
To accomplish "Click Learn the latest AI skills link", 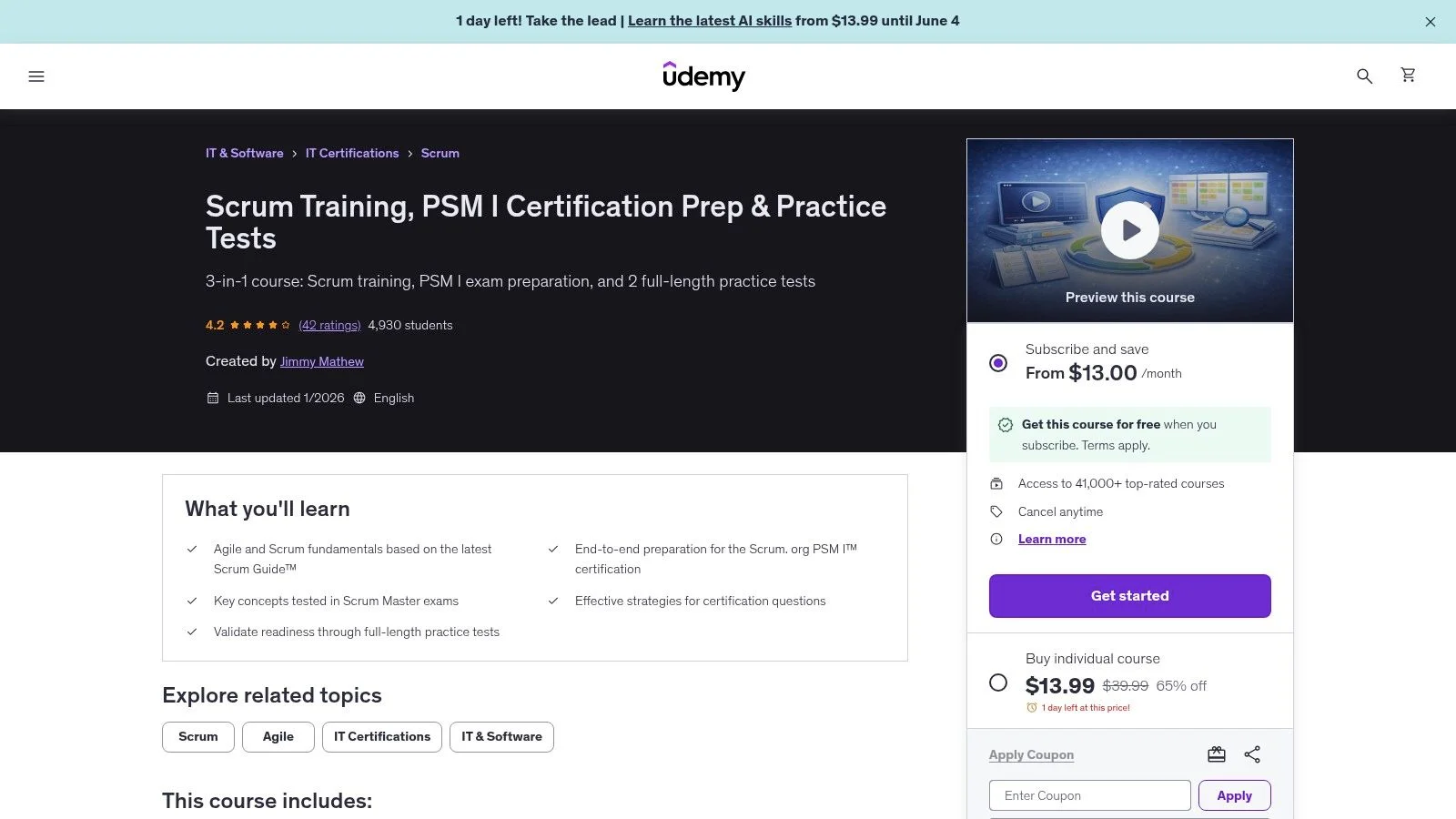I will (710, 21).
